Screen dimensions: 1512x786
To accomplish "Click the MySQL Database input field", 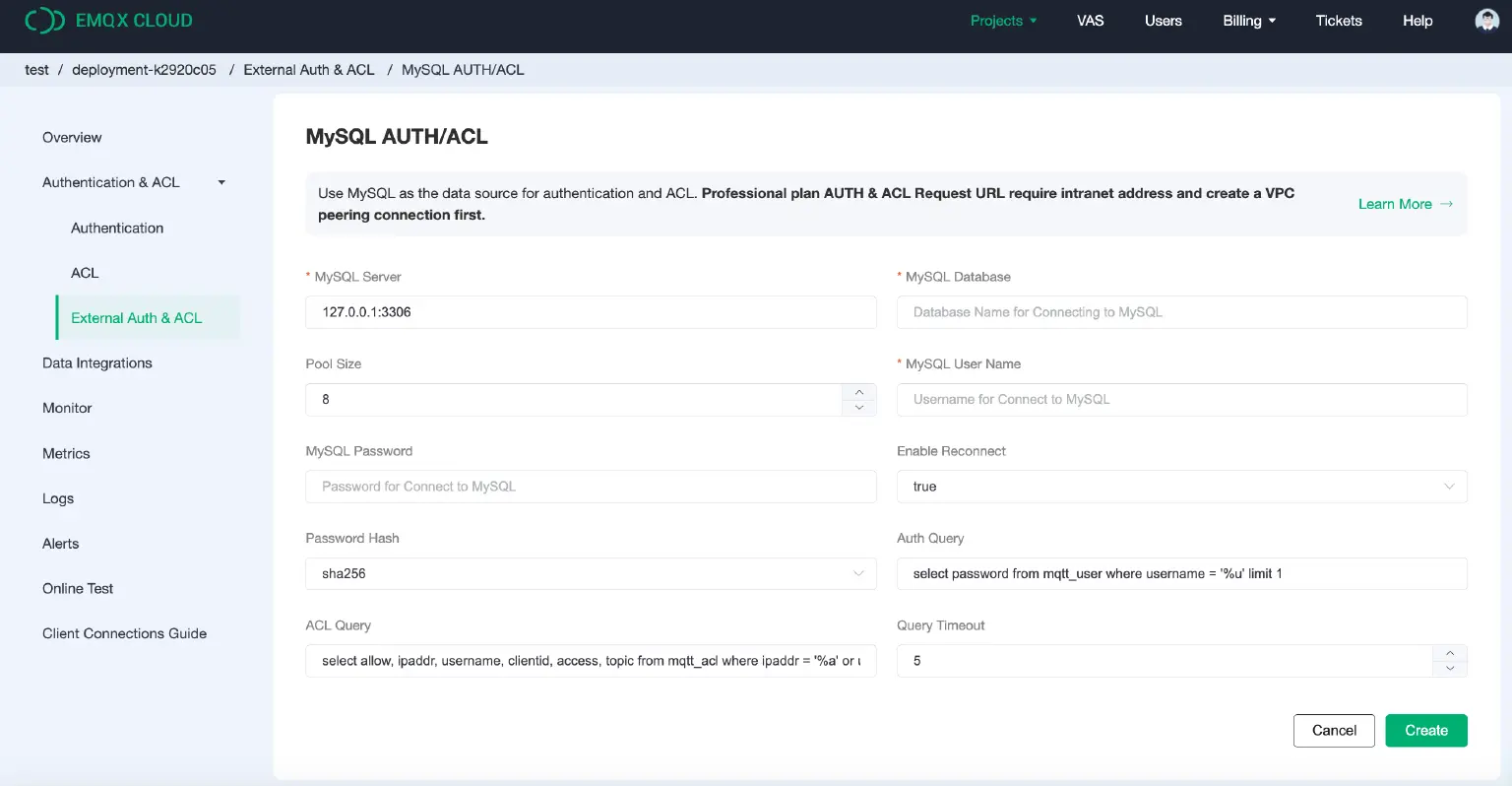I will [1181, 312].
